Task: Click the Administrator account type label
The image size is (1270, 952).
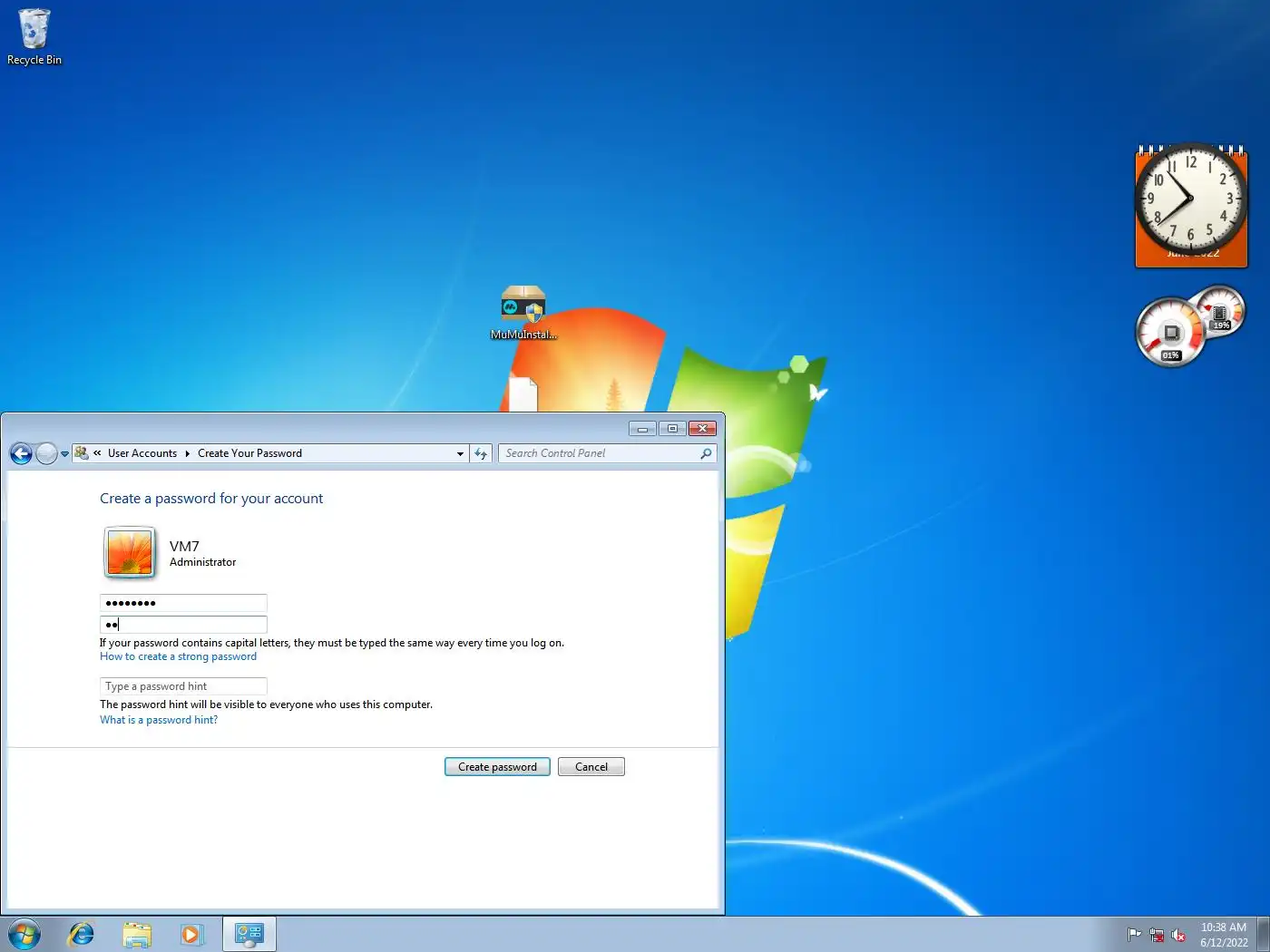Action: pos(202,562)
